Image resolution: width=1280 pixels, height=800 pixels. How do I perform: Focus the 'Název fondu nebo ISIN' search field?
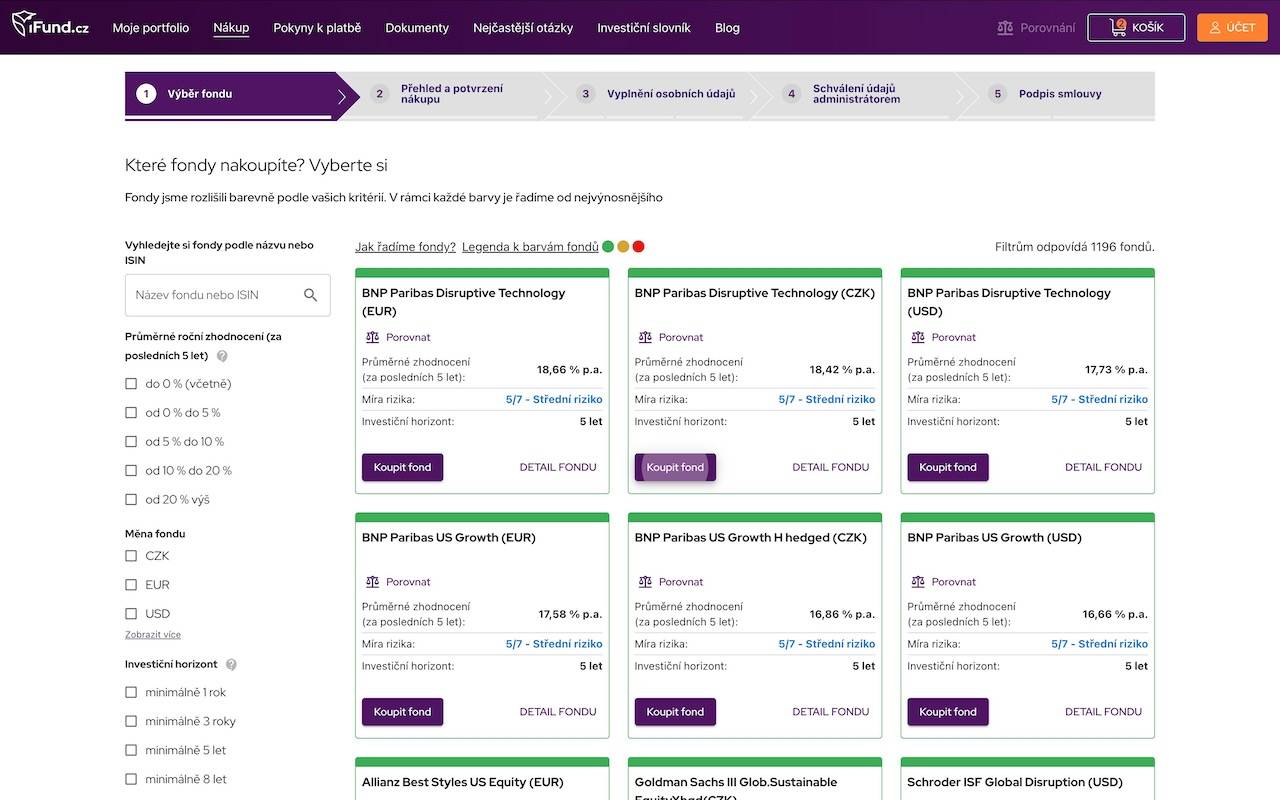227,295
